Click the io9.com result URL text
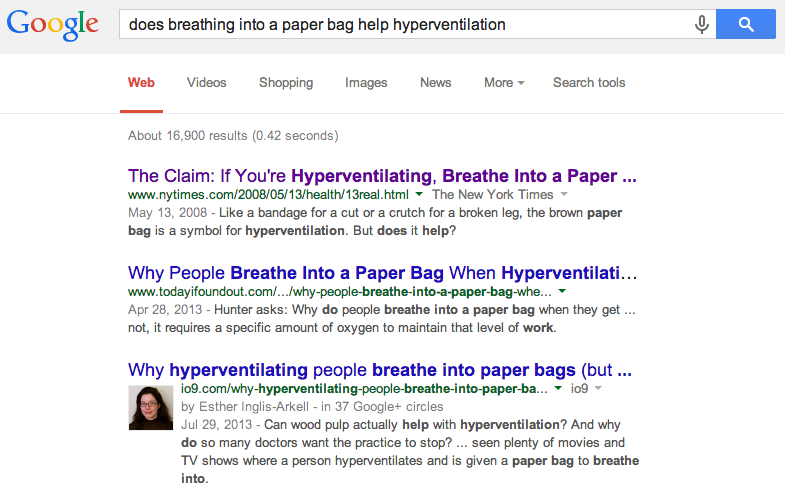Viewport: 785px width, 490px height. [x=364, y=389]
